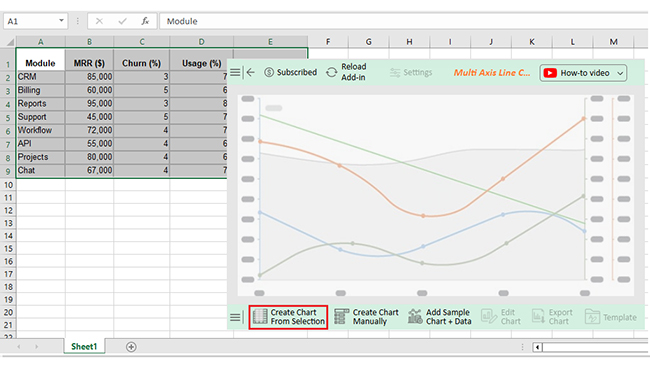
Task: Select column D header
Action: tap(201, 41)
